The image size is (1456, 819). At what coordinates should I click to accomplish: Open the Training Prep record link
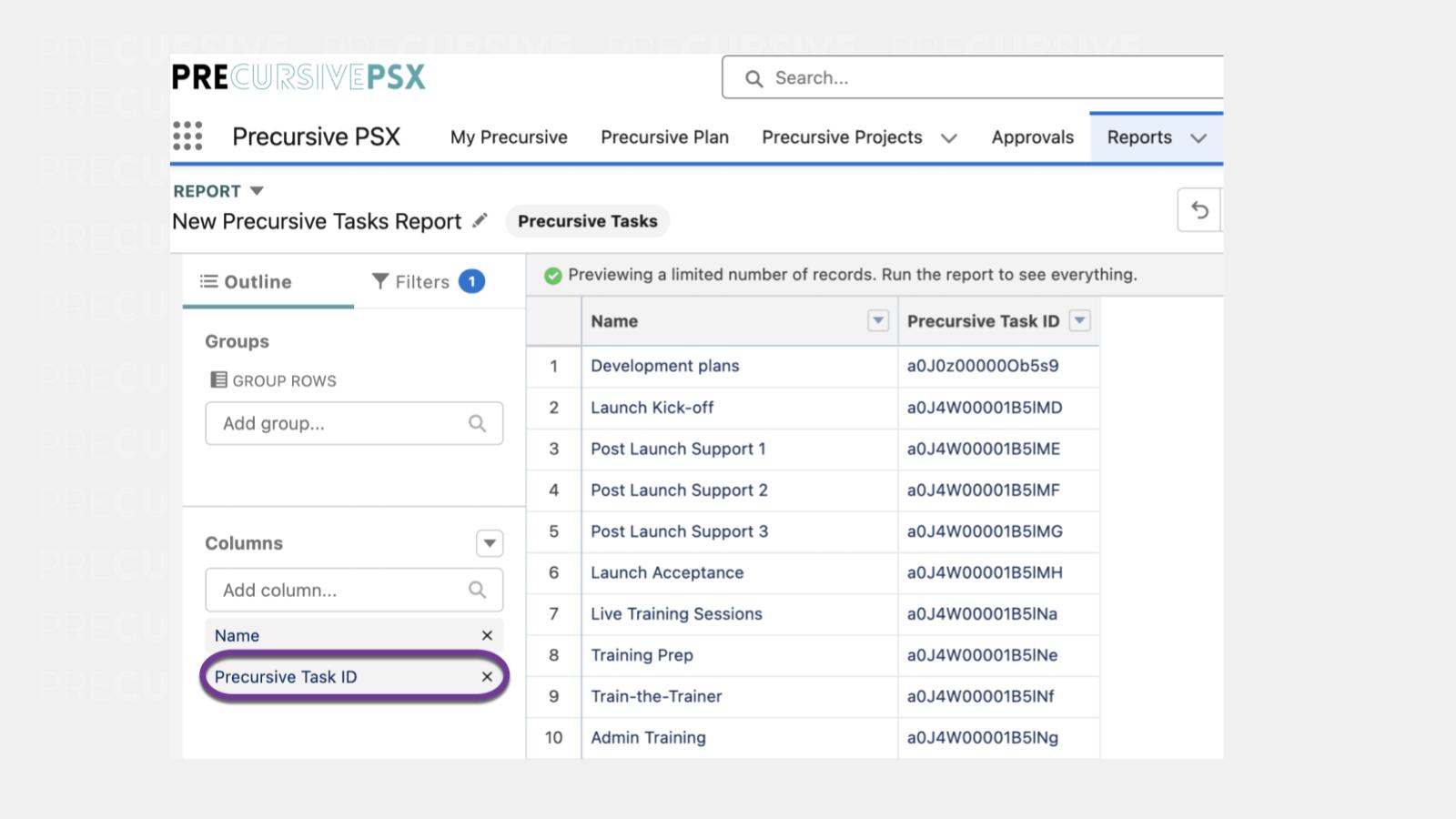pyautogui.click(x=642, y=655)
